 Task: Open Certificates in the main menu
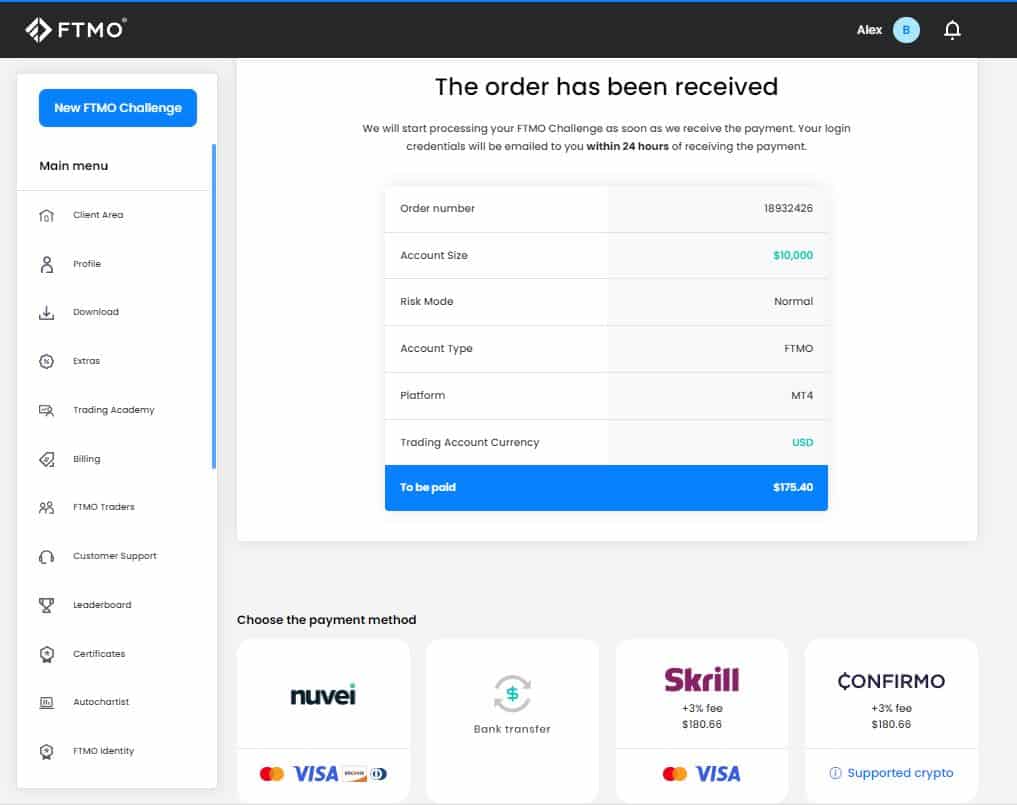coord(99,654)
